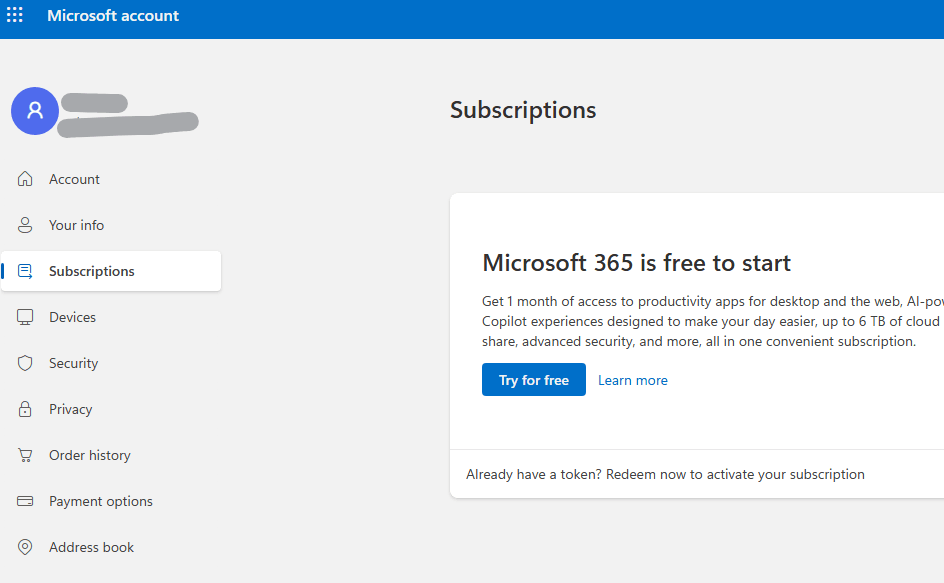Image resolution: width=944 pixels, height=583 pixels.
Task: Select Subscriptions in the sidebar
Action: pos(111,271)
